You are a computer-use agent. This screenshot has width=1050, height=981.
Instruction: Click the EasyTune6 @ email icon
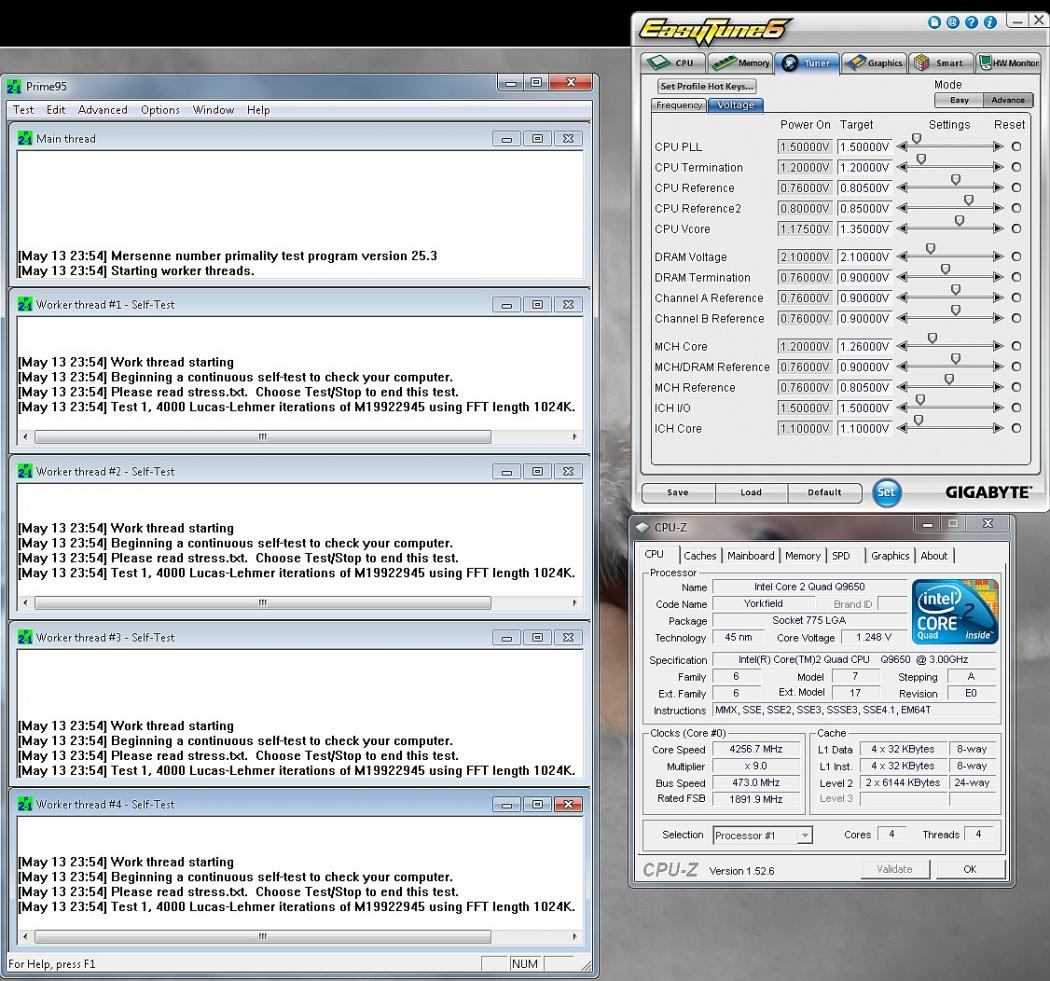(x=953, y=23)
